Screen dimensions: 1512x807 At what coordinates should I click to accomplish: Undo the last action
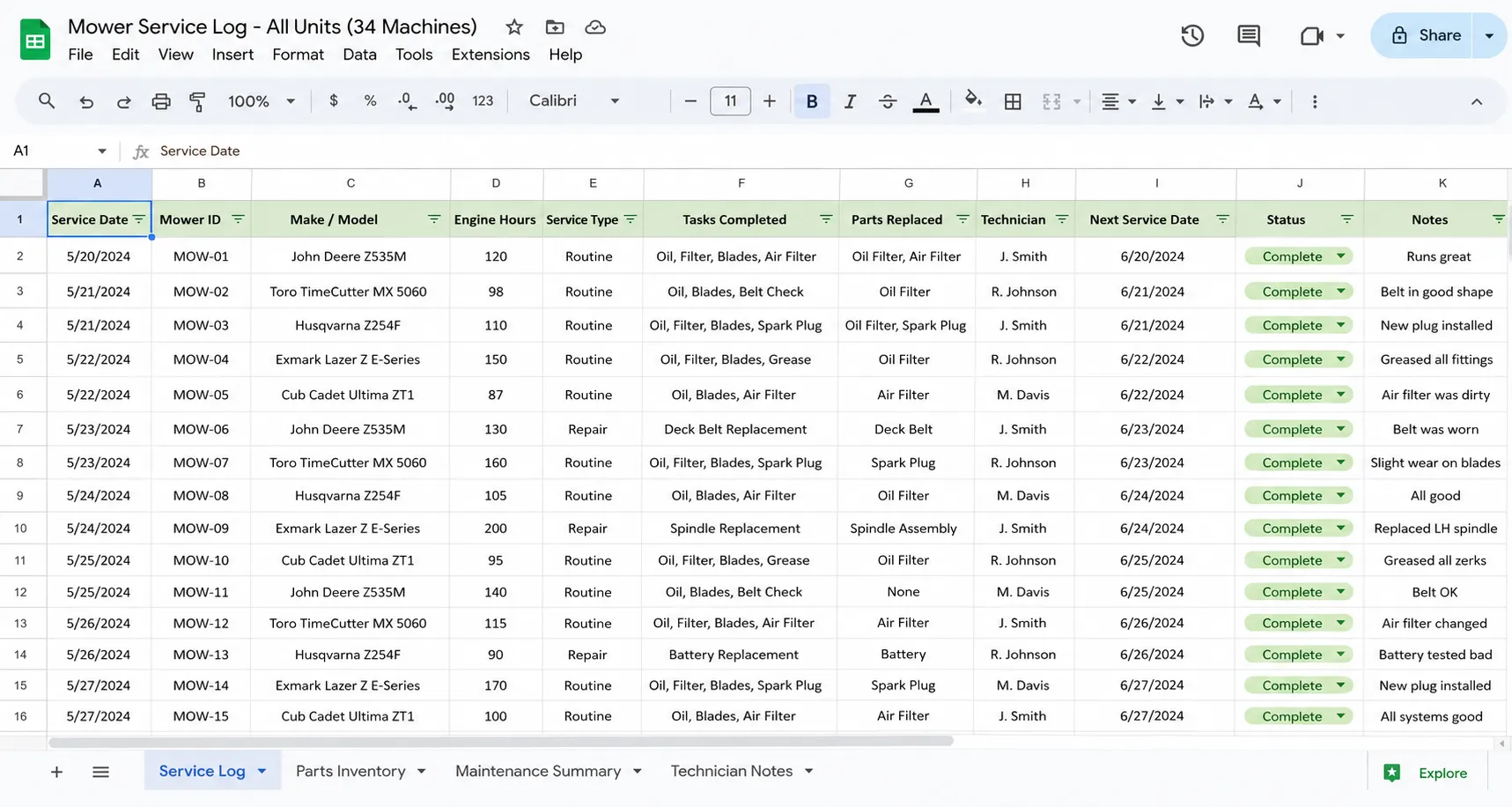[x=86, y=101]
